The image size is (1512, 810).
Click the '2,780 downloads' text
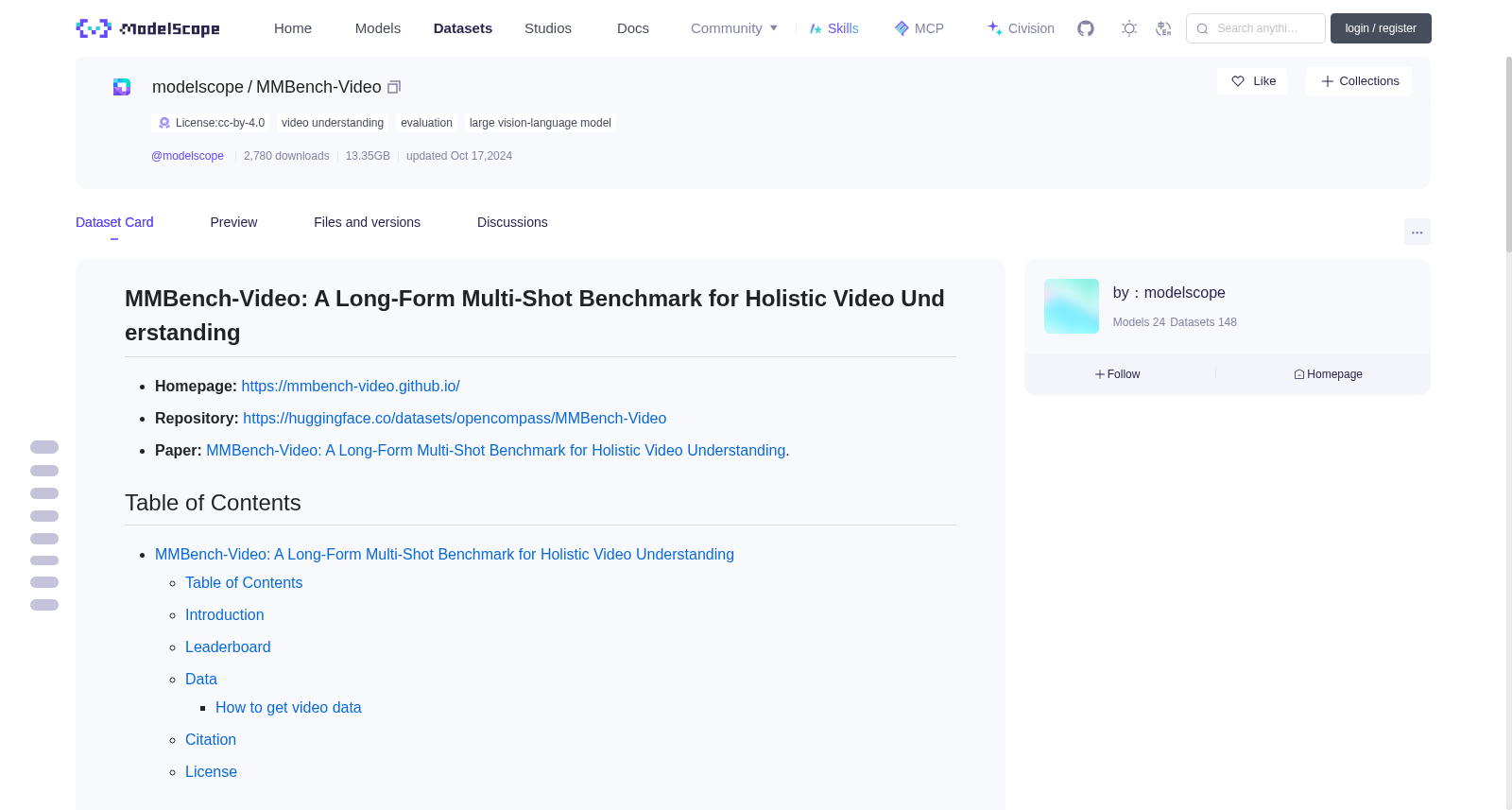coord(286,156)
